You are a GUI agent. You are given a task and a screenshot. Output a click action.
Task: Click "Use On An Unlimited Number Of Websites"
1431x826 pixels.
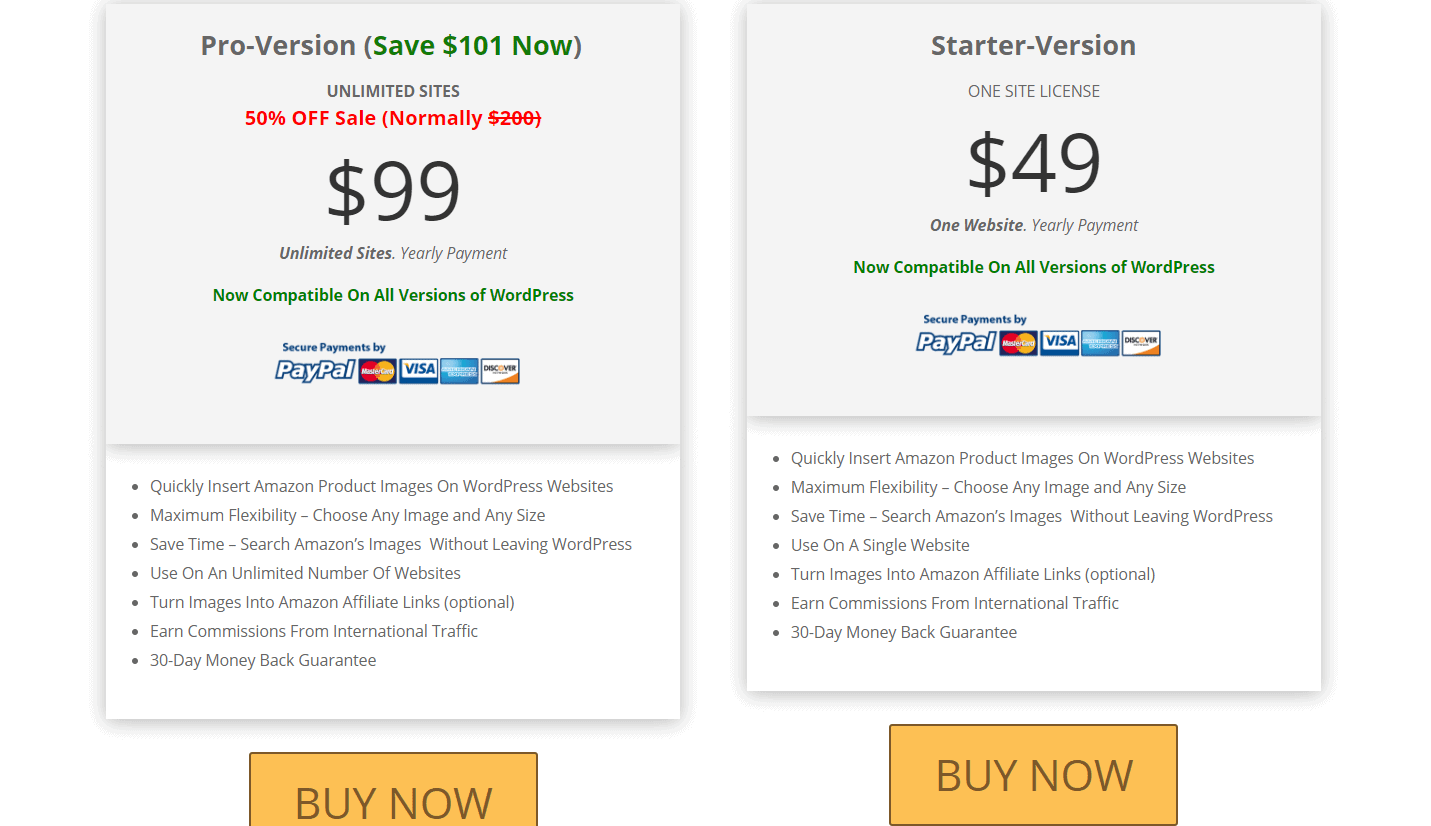305,573
